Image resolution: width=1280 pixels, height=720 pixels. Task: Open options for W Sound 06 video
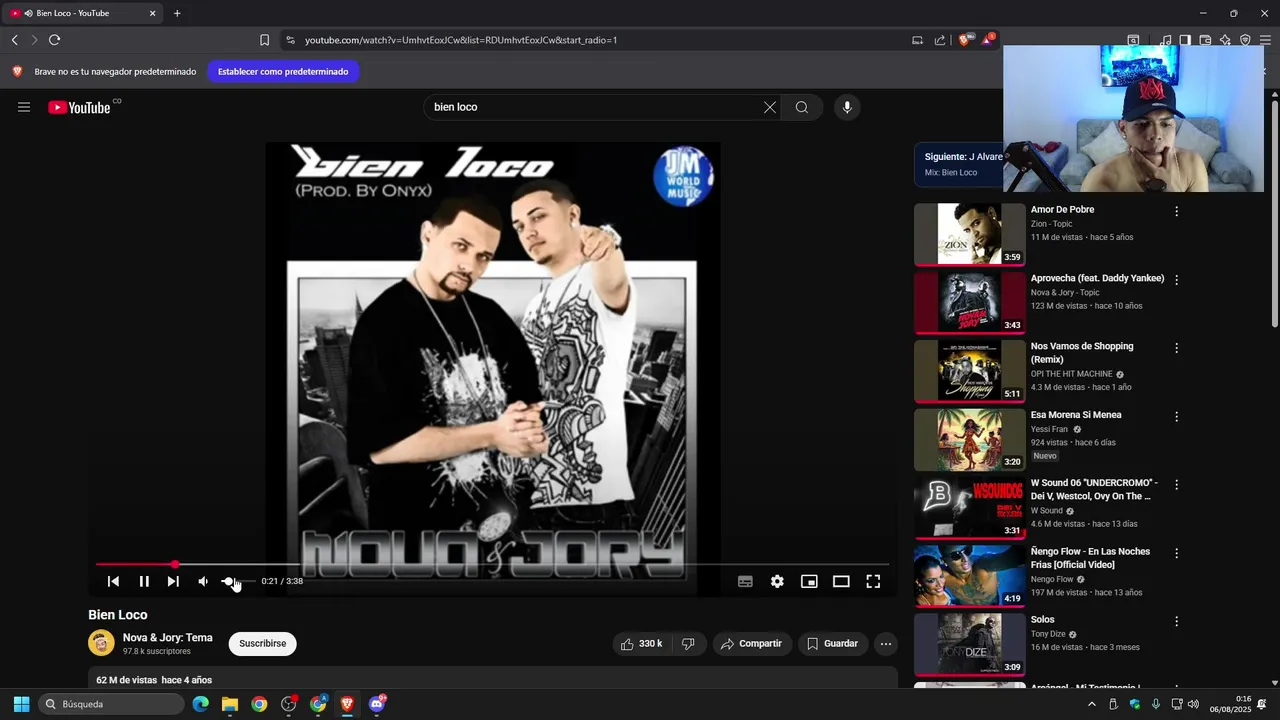pos(1176,484)
